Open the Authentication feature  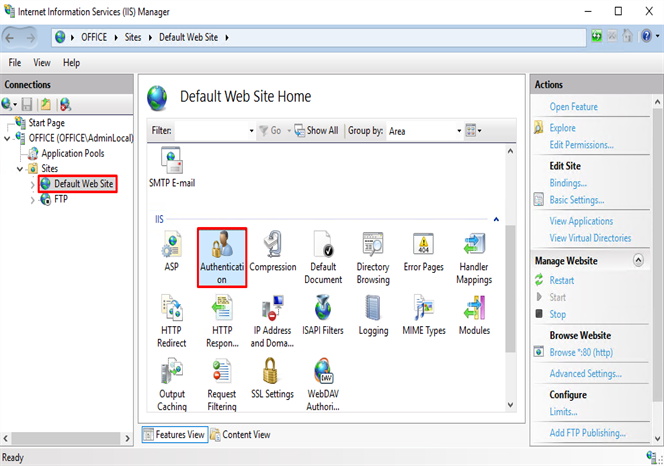[222, 257]
